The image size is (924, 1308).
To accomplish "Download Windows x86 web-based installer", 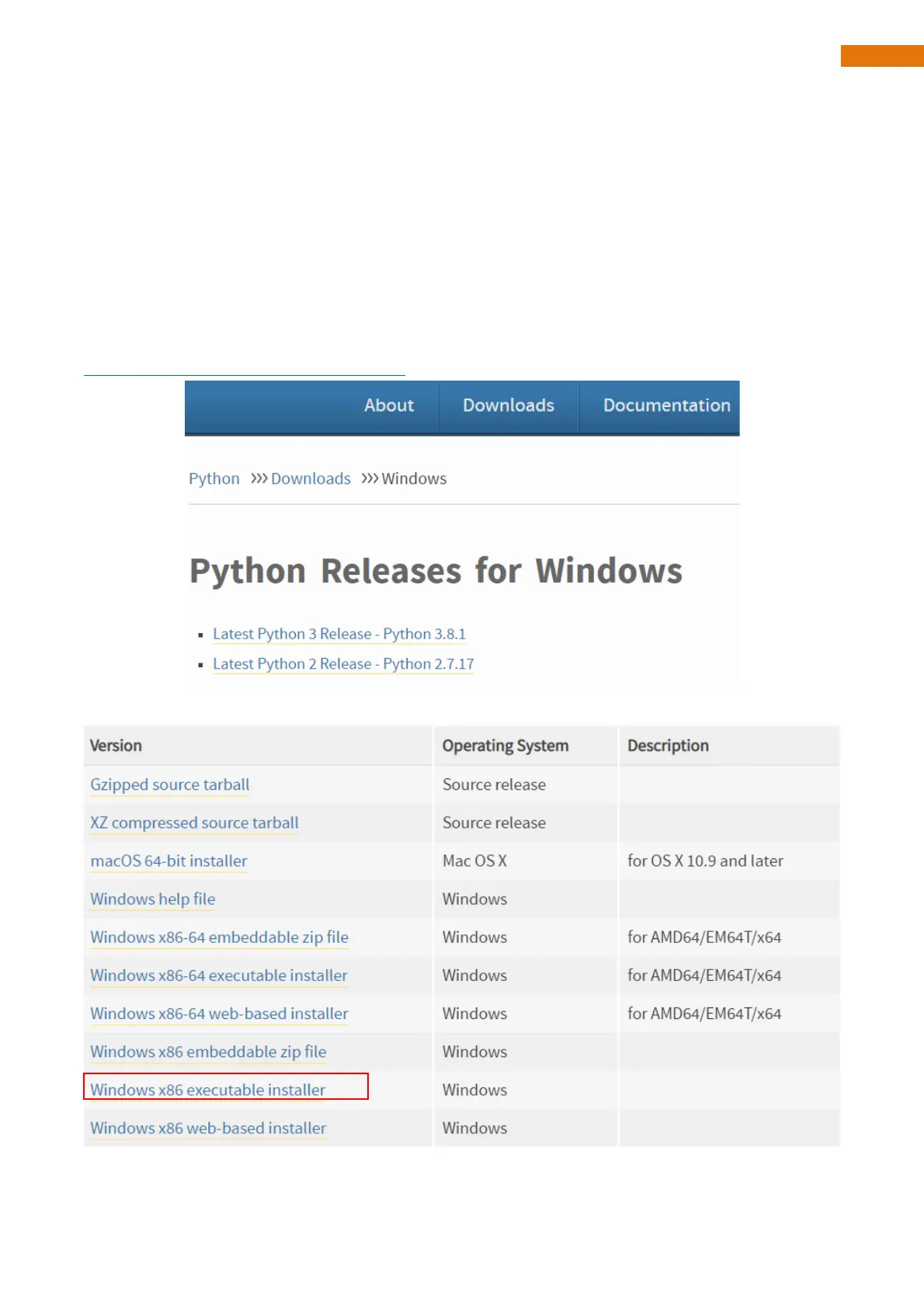I will [208, 1128].
